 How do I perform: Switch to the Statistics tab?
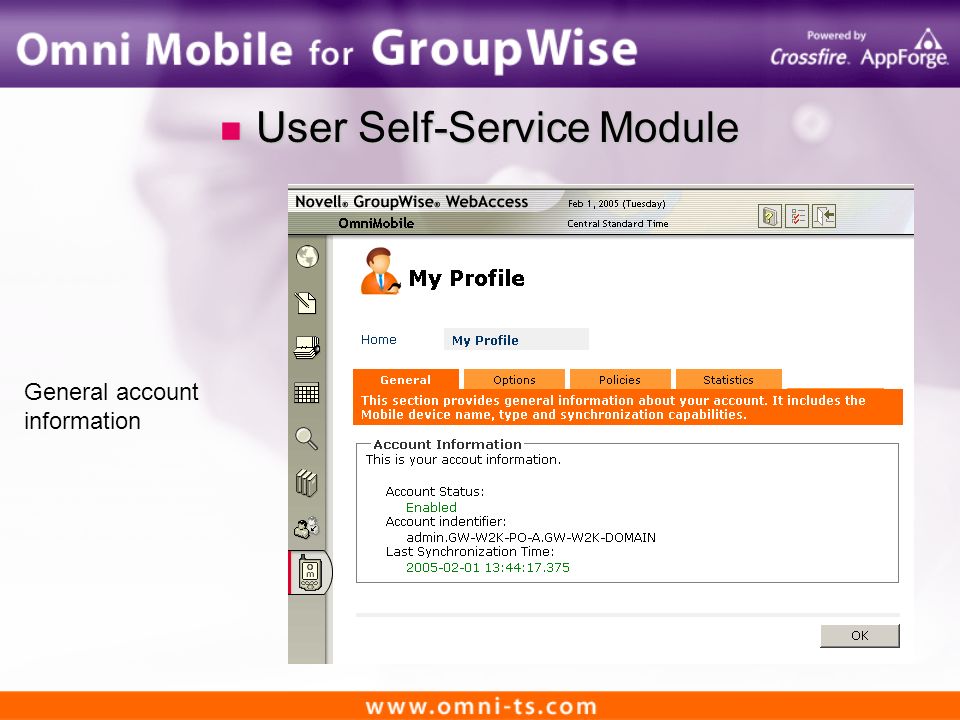click(728, 380)
